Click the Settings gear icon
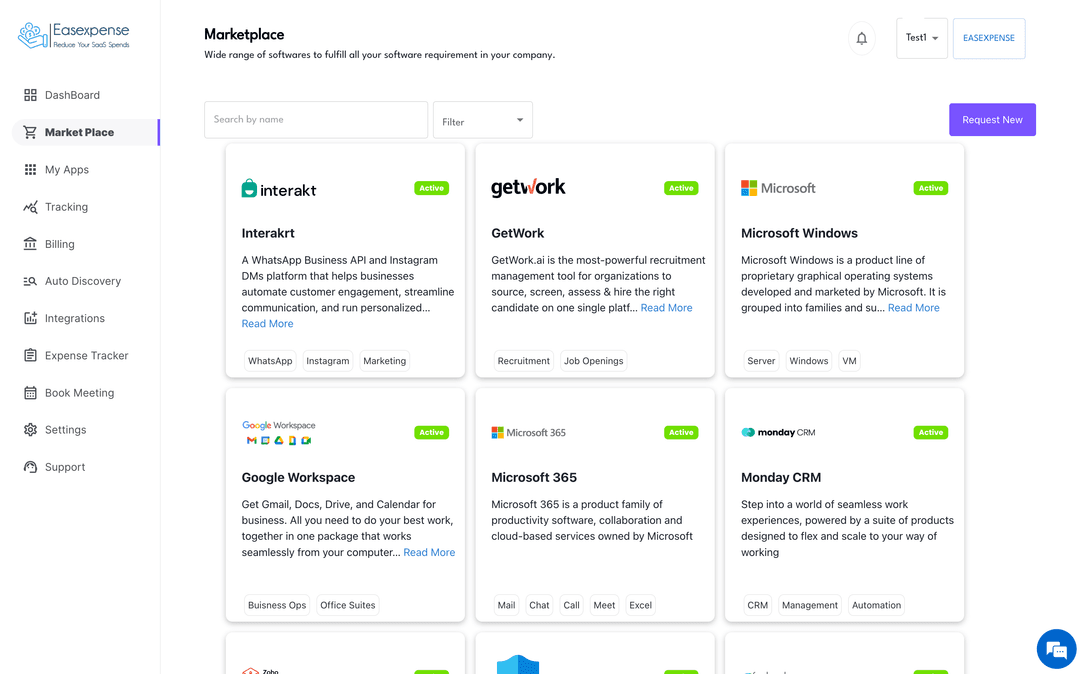The image size is (1080, 674). pyautogui.click(x=30, y=430)
